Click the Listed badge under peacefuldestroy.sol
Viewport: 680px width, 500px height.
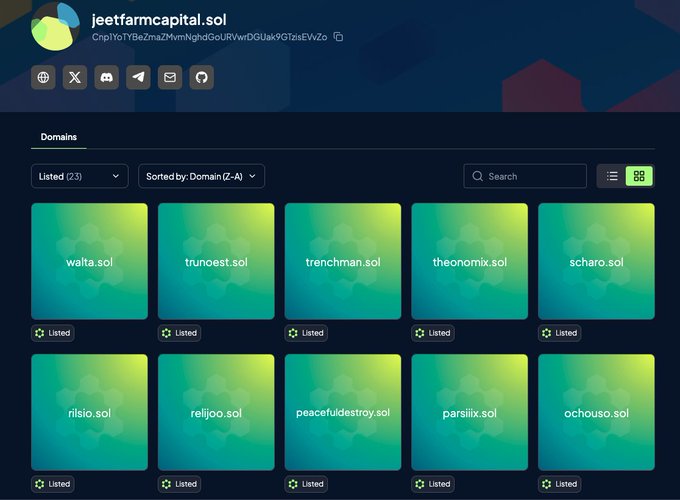(306, 484)
